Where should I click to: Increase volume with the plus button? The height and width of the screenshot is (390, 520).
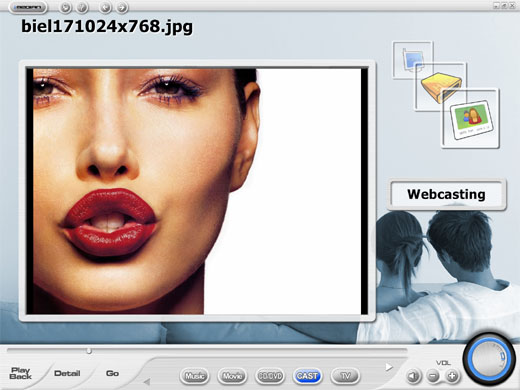click(452, 377)
